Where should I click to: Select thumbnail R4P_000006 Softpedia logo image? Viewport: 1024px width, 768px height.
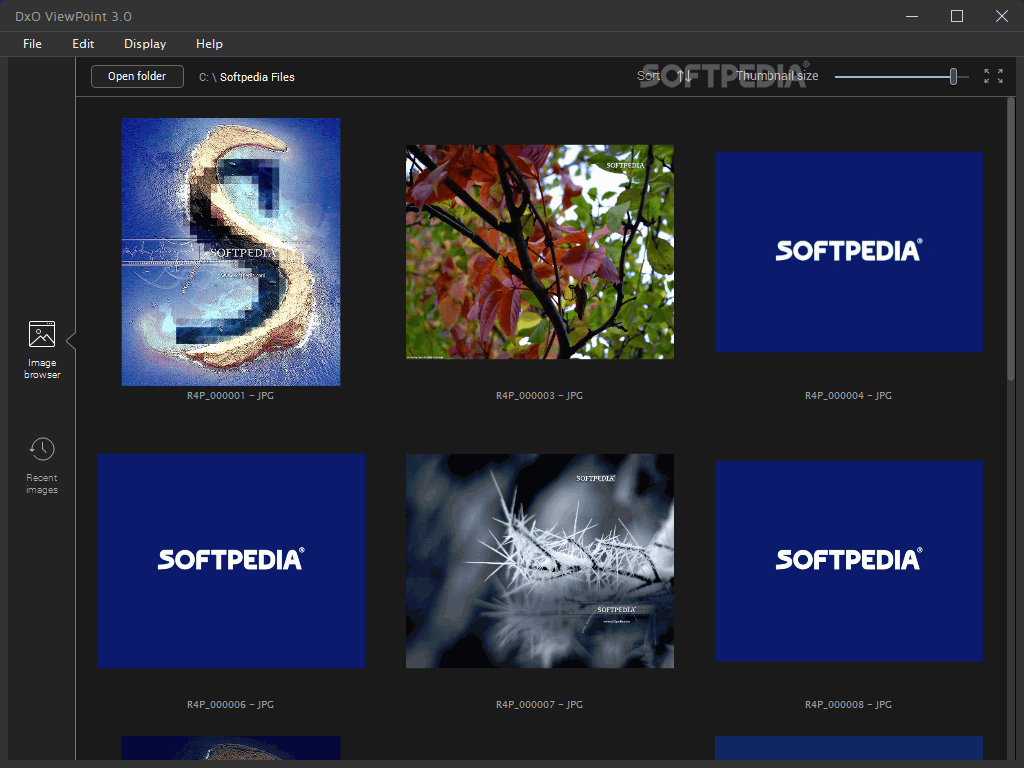click(231, 560)
